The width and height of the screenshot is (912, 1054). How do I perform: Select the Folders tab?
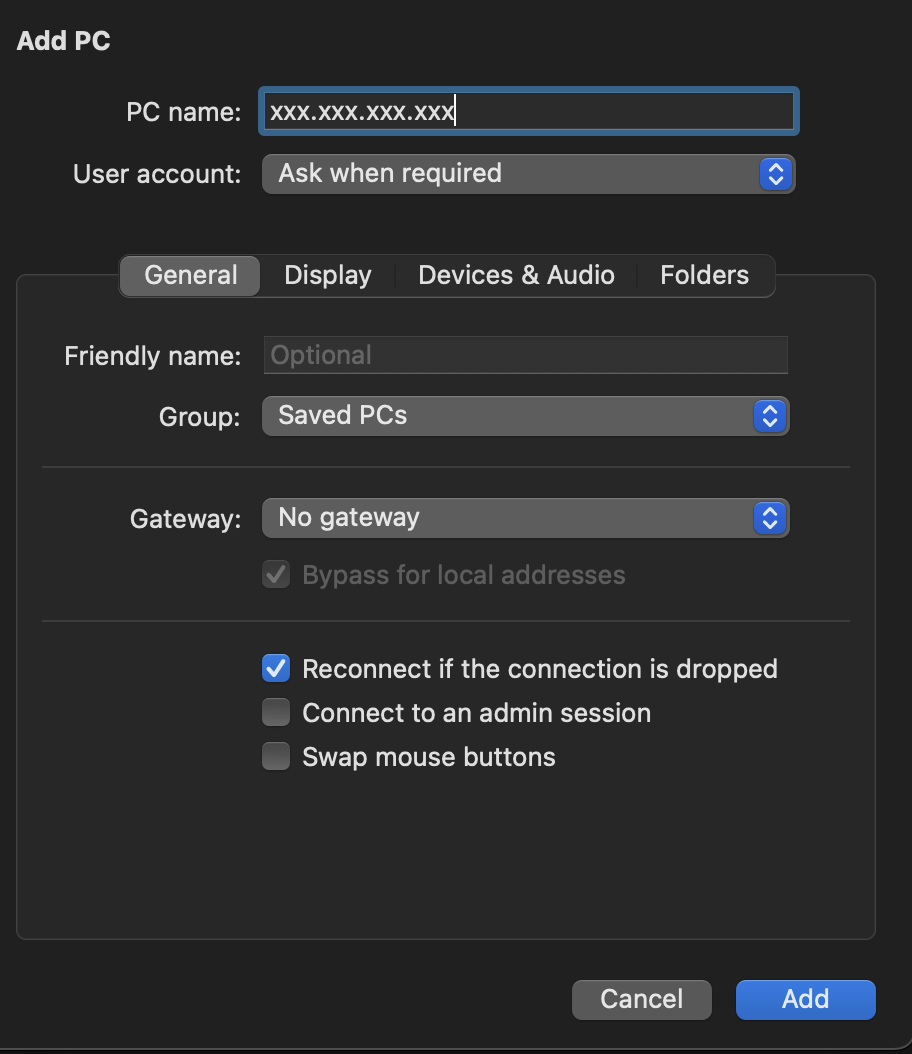[x=704, y=276]
